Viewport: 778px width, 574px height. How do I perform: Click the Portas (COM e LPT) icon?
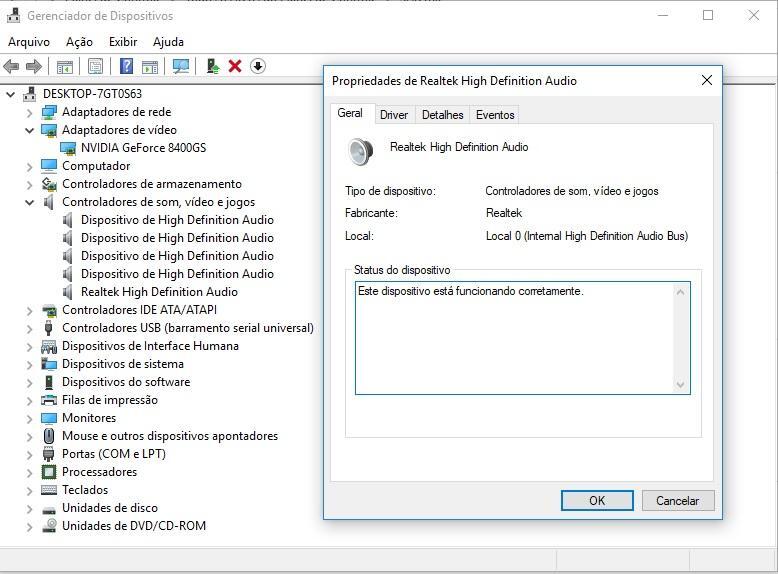(x=49, y=454)
